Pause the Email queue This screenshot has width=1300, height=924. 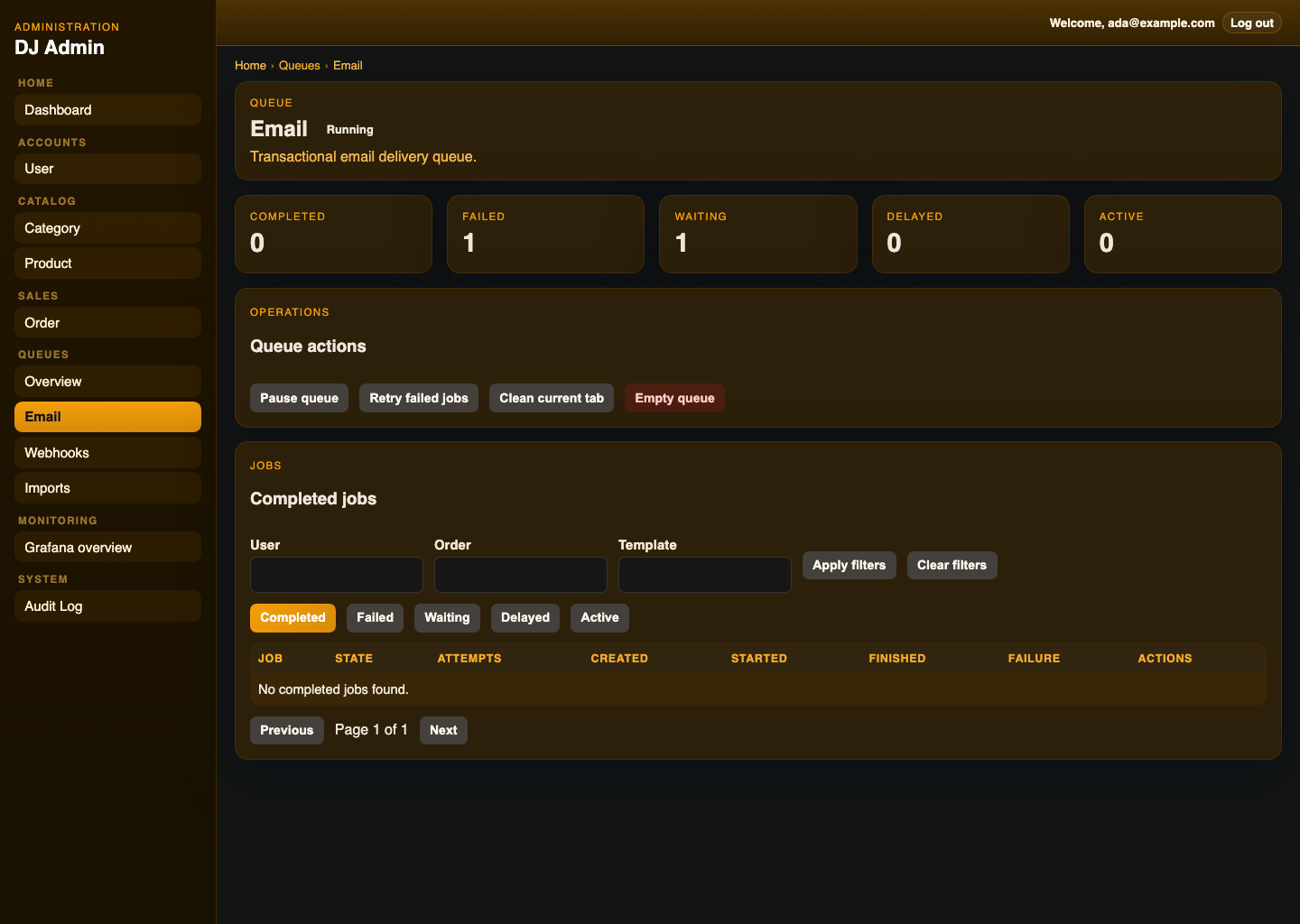pos(299,398)
